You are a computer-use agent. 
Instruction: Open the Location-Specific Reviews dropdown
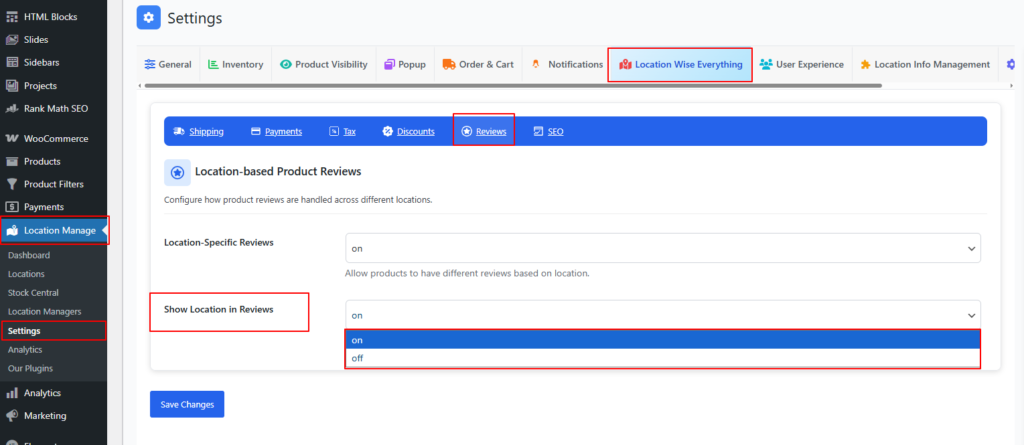[662, 248]
